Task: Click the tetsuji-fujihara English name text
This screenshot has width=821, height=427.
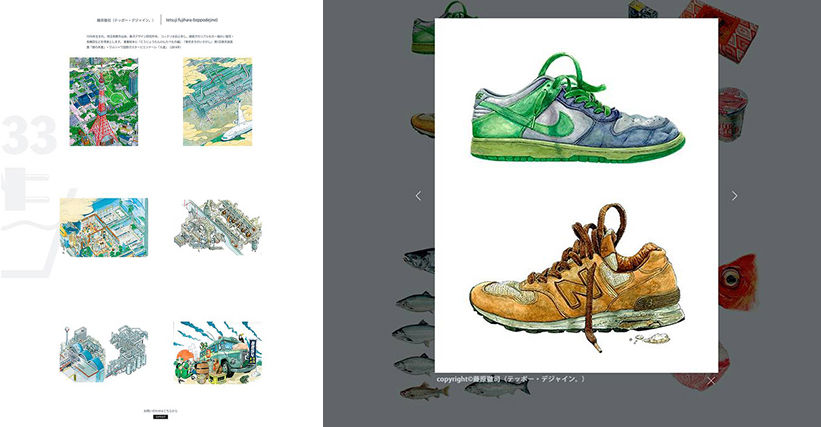Action: 192,20
